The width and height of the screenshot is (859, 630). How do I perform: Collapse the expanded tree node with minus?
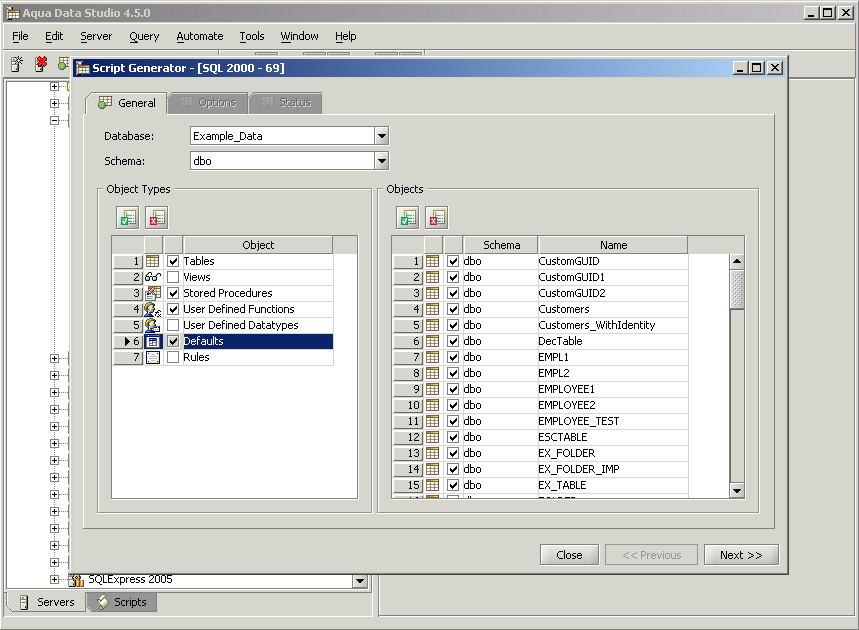coord(54,121)
